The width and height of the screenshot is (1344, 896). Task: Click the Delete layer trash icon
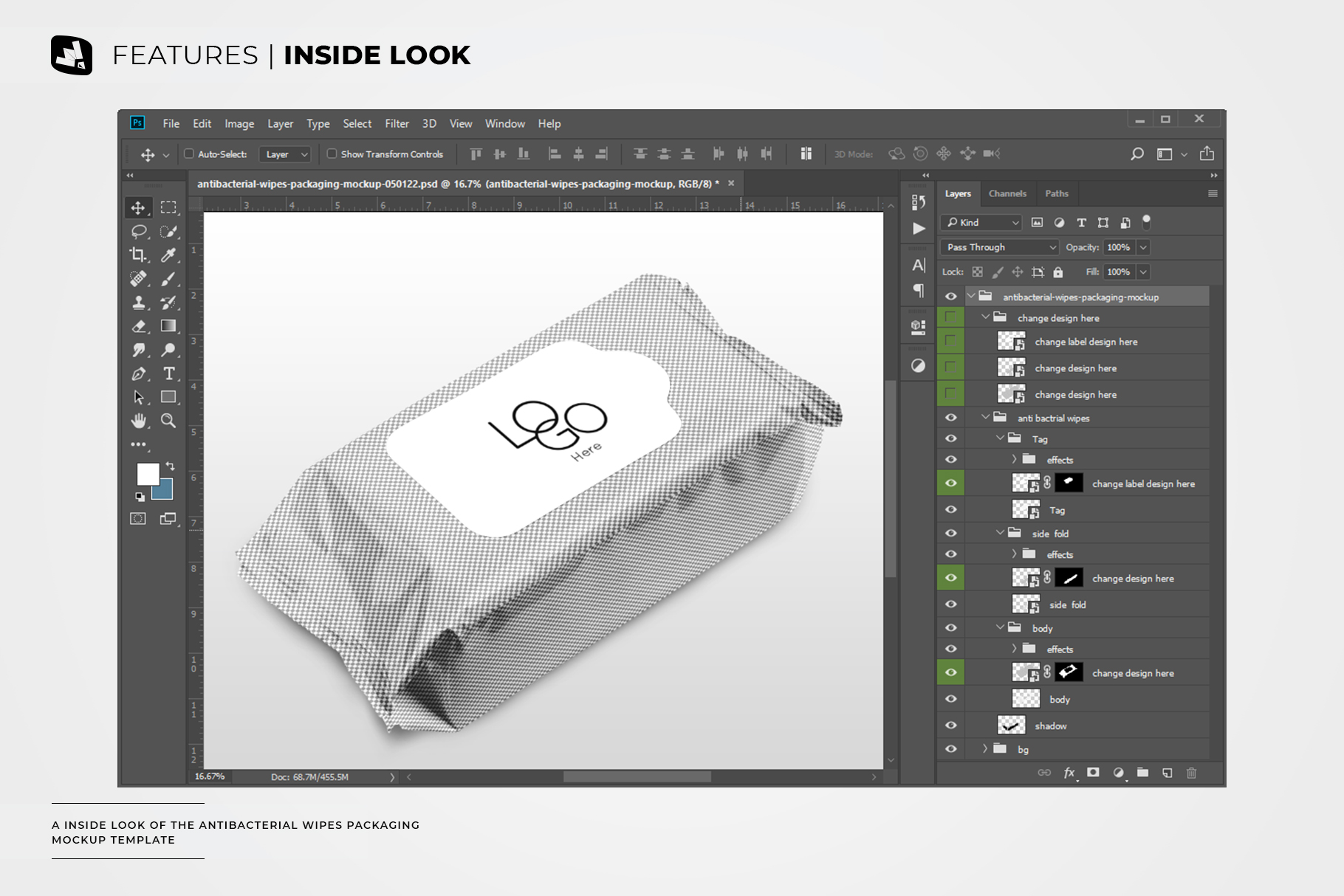click(x=1191, y=773)
